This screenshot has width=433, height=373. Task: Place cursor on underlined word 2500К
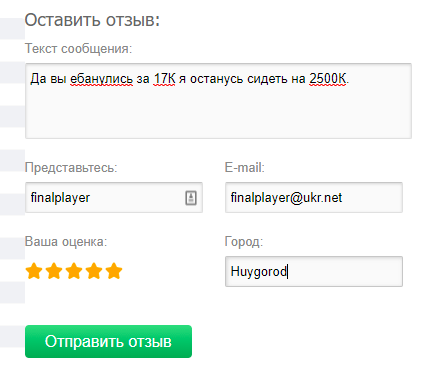[328, 79]
